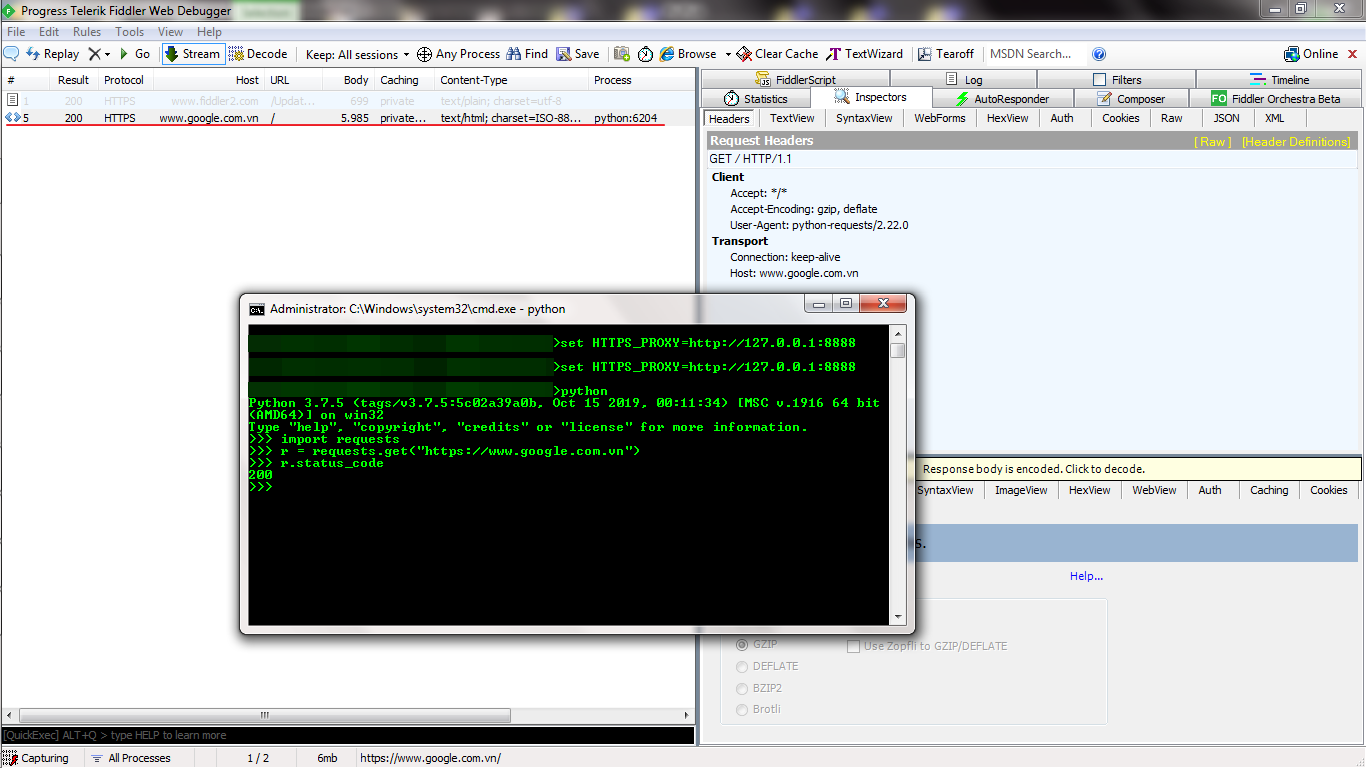This screenshot has width=1366, height=768.
Task: Switch to the Composer tab
Action: tap(1131, 99)
